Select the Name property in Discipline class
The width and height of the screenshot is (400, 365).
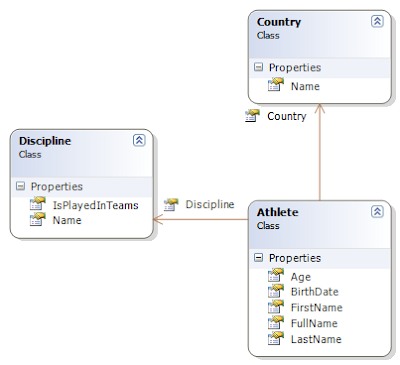tap(67, 220)
